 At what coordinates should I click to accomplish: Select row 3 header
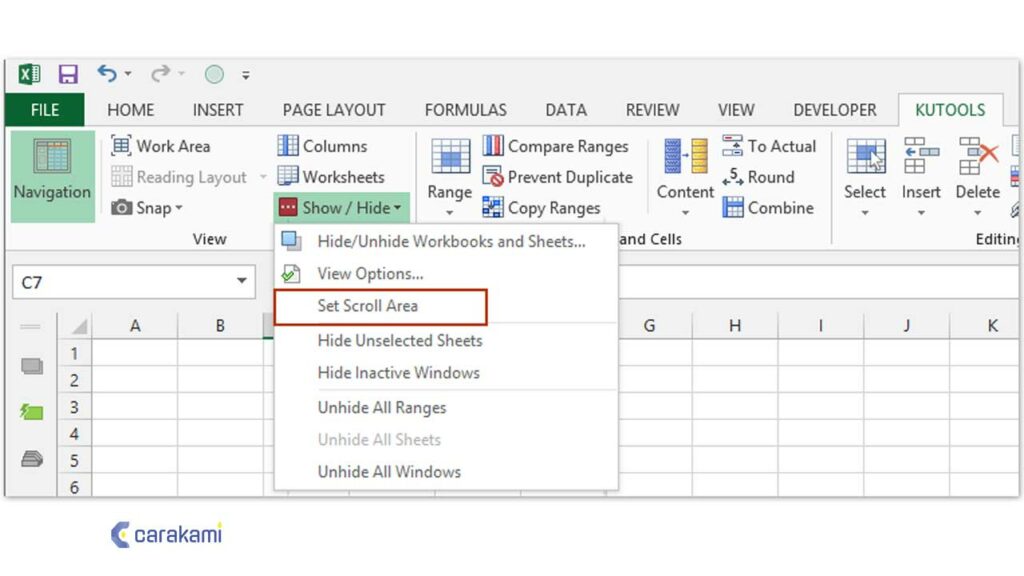coord(74,407)
